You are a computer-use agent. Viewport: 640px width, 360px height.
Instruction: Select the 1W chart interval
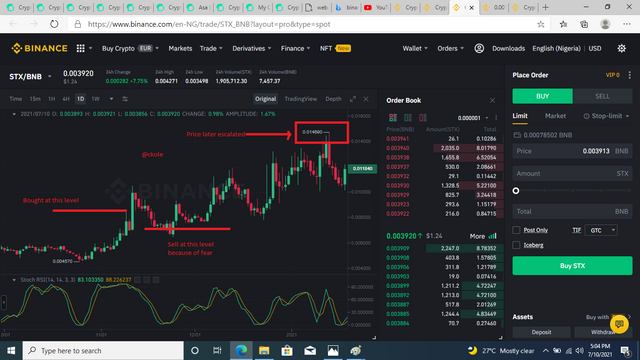pyautogui.click(x=95, y=99)
